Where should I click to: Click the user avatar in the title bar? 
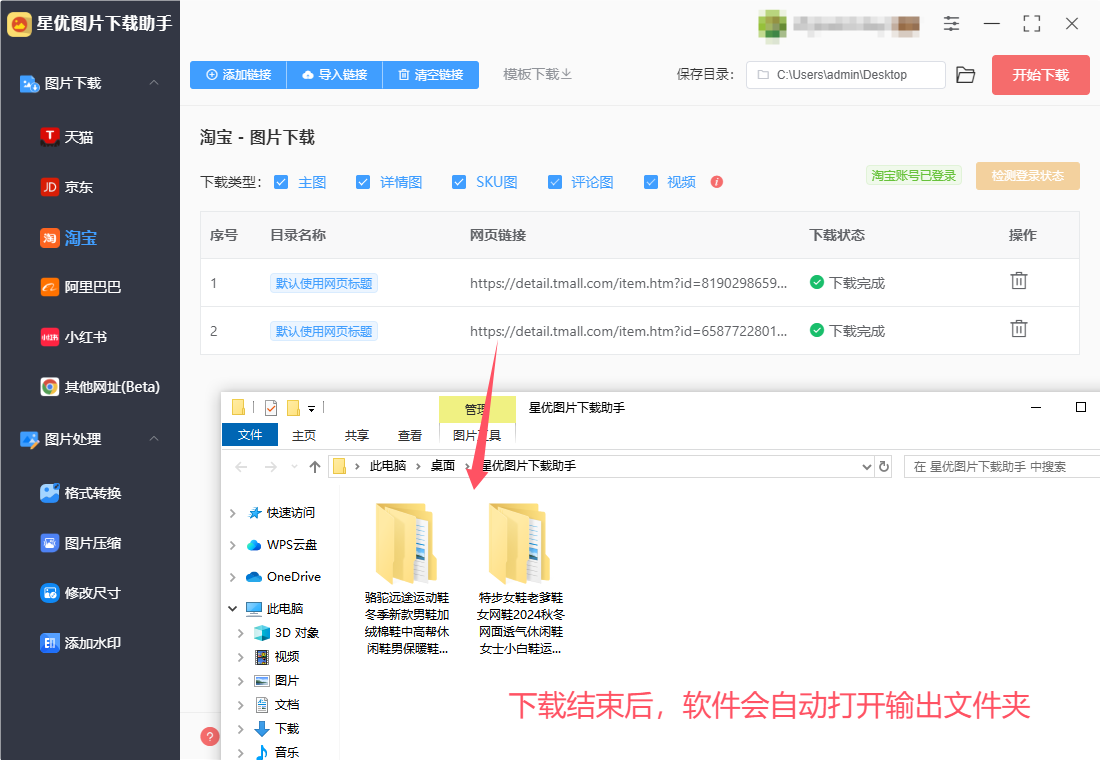coord(772,25)
